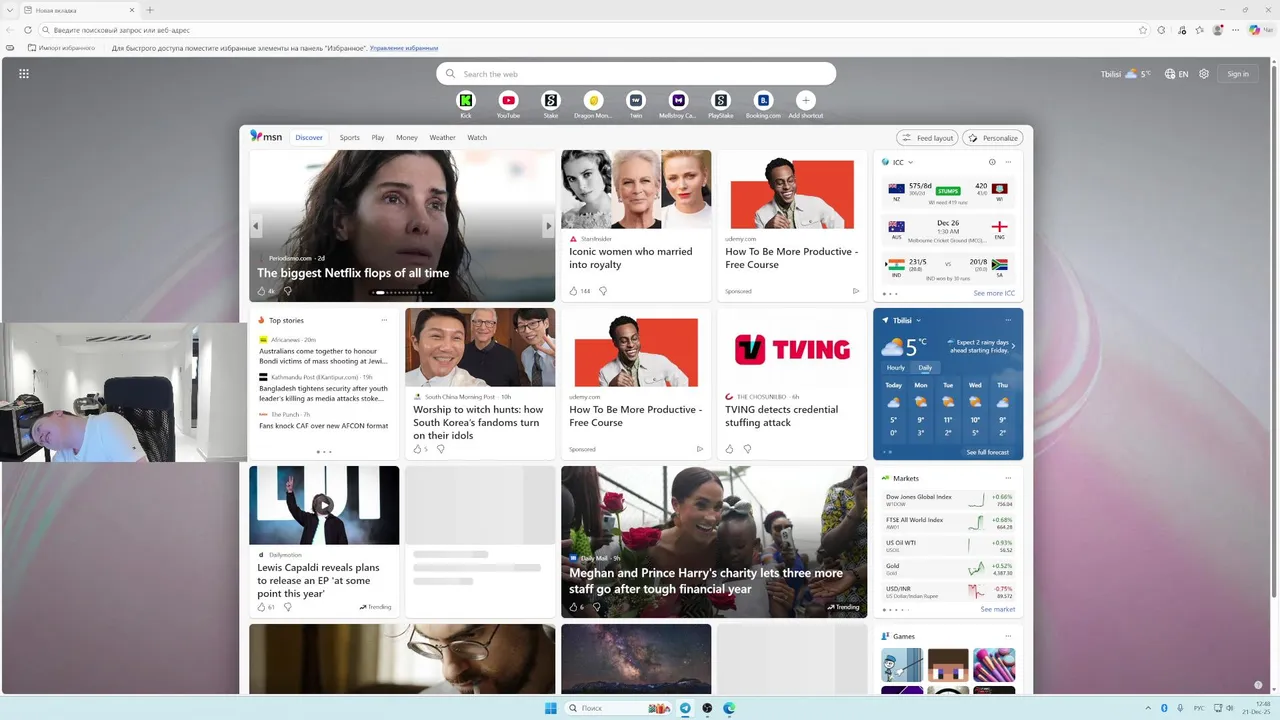Open Markets widget more options
Image resolution: width=1280 pixels, height=720 pixels.
click(x=1008, y=478)
